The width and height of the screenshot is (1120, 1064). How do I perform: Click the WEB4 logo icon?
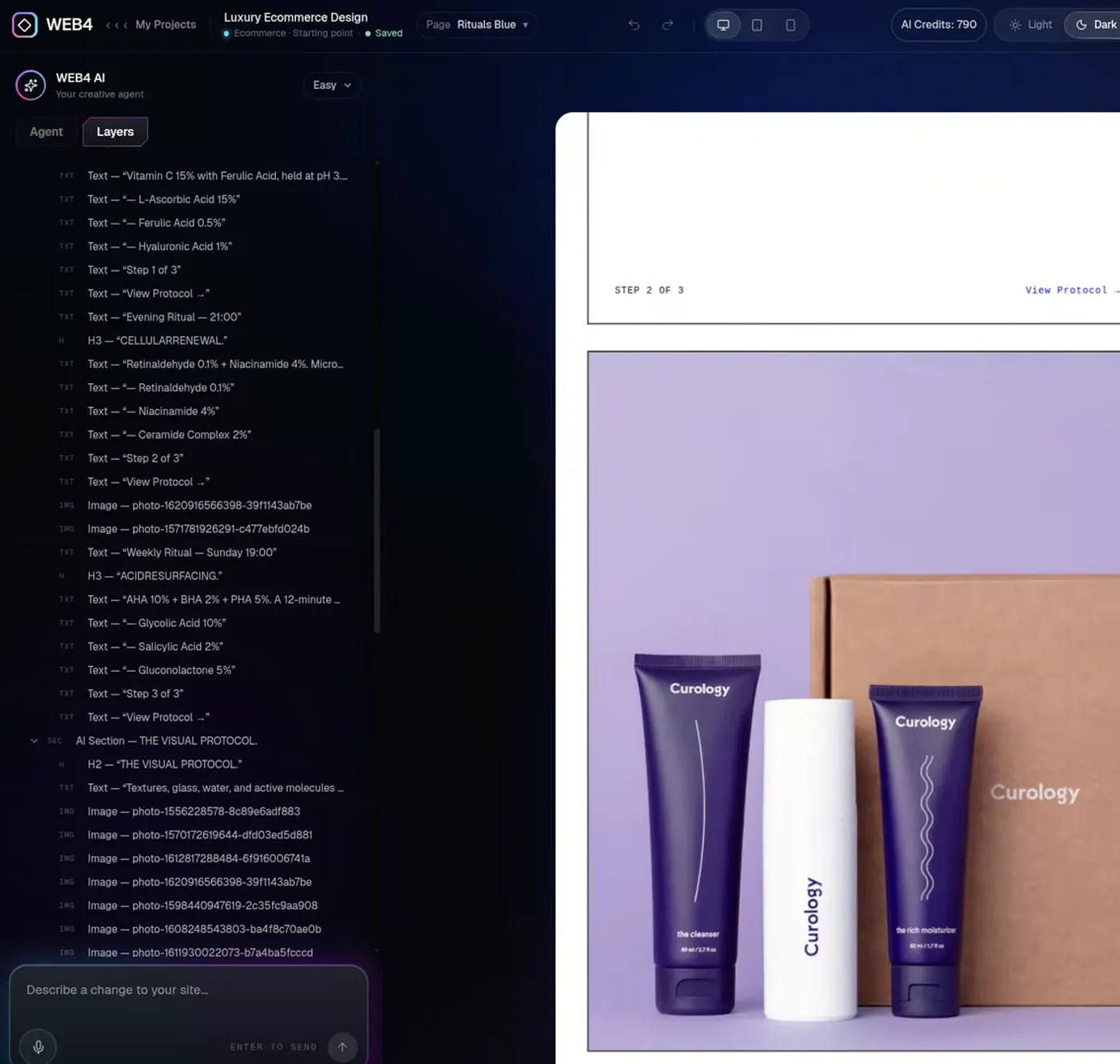pos(25,25)
